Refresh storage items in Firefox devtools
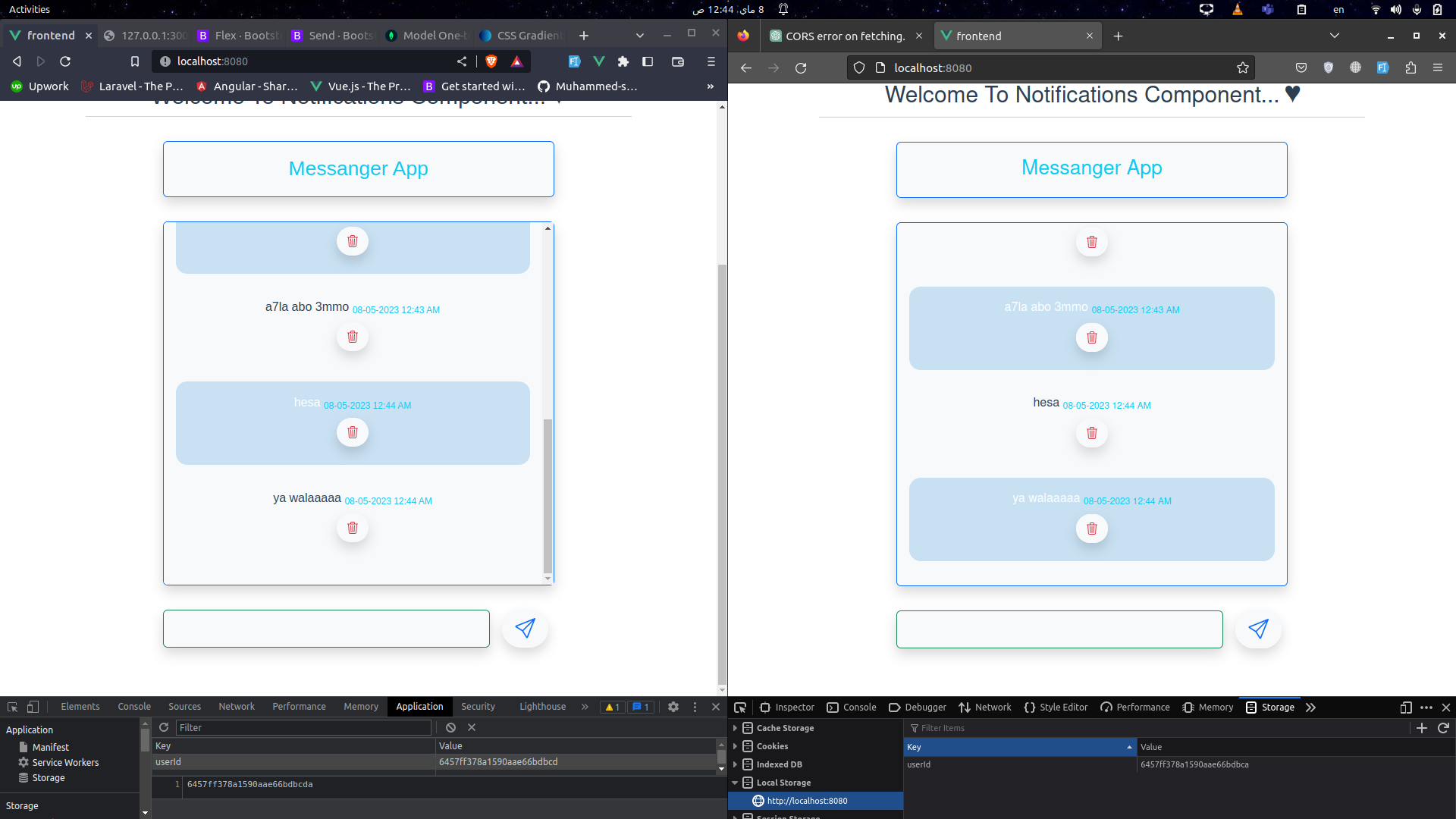 pyautogui.click(x=1443, y=727)
